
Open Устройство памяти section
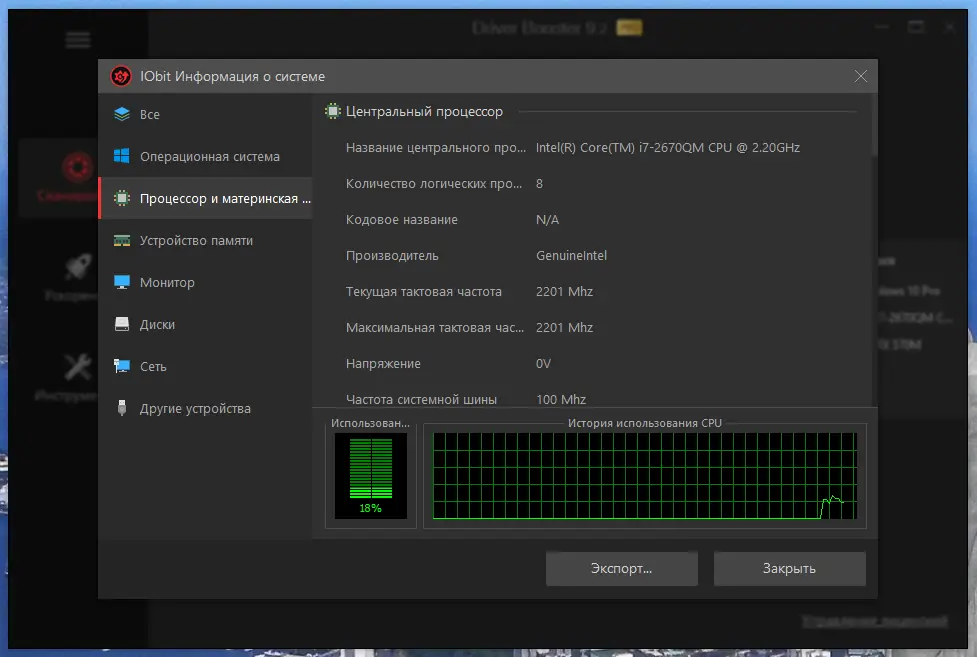[x=205, y=241]
